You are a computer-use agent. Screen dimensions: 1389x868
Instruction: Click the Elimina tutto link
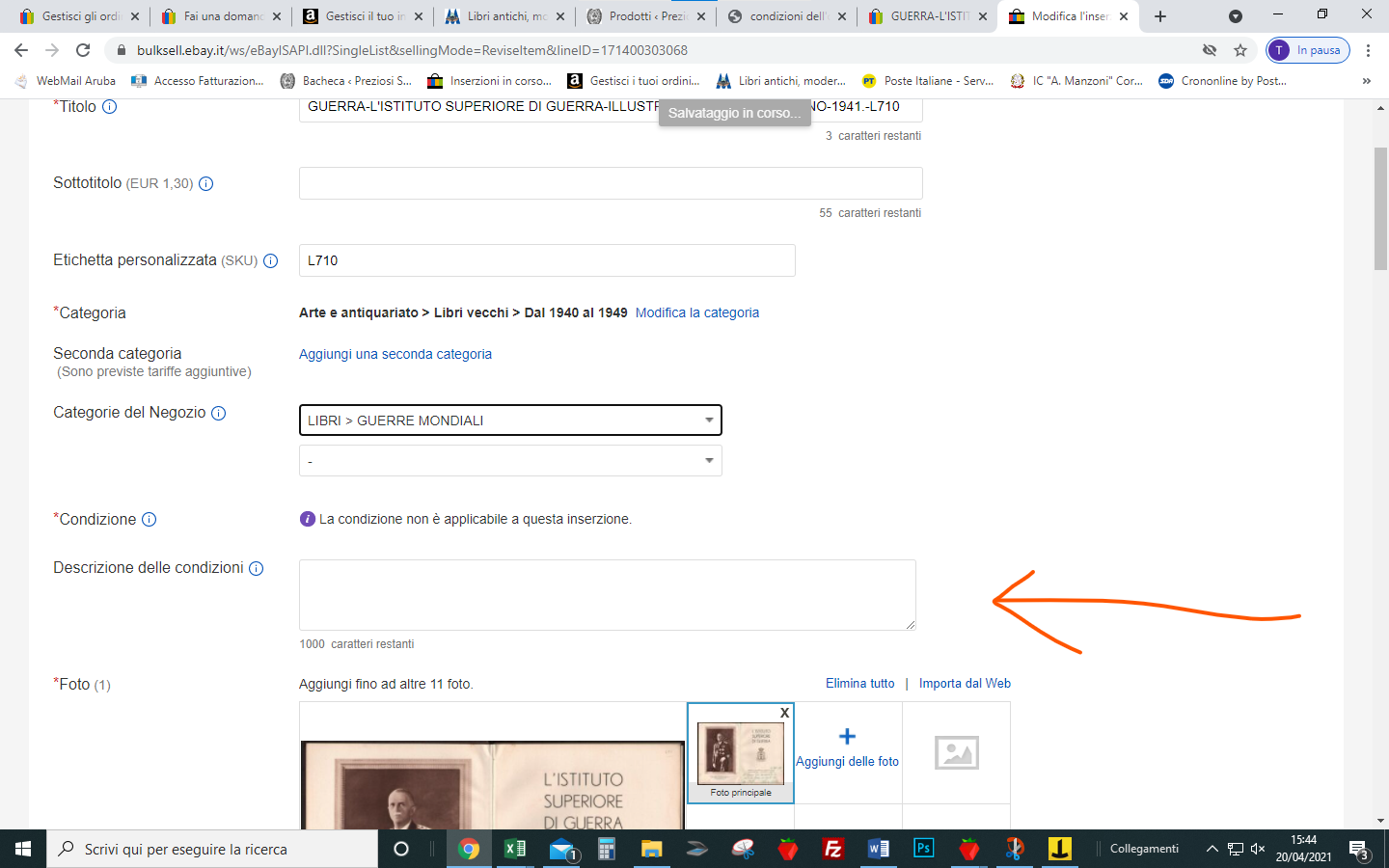pos(860,683)
